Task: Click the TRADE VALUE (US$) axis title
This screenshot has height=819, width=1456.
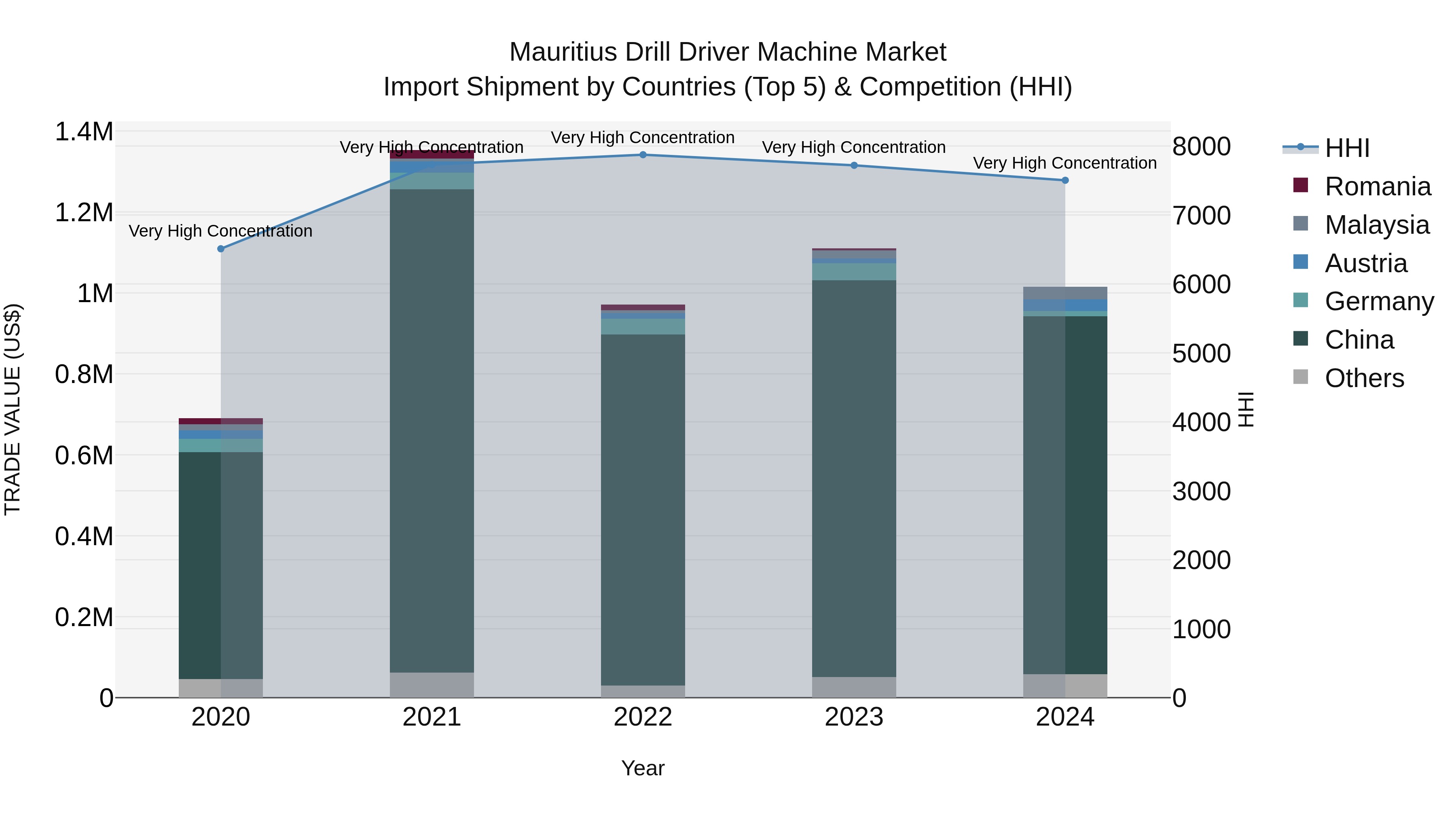Action: (x=13, y=409)
